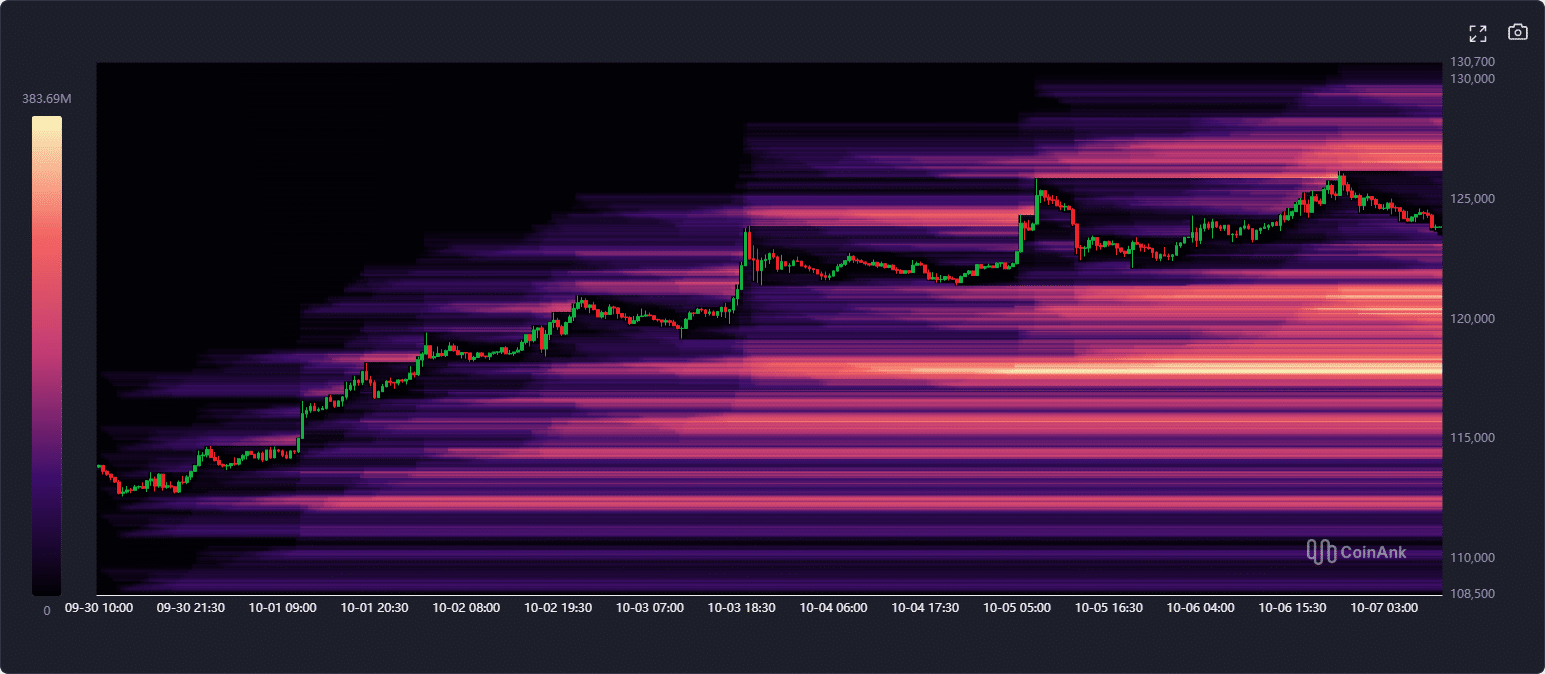Pick the 10-03 18:30 time axis label
This screenshot has height=674, width=1545.
[741, 607]
